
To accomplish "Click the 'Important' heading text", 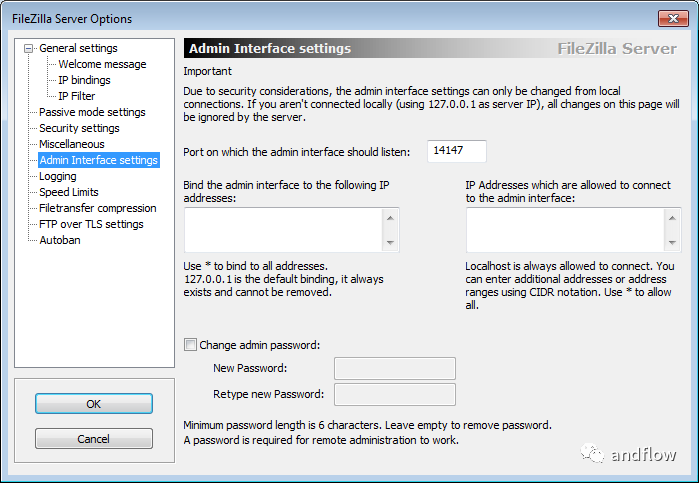I will click(x=207, y=71).
